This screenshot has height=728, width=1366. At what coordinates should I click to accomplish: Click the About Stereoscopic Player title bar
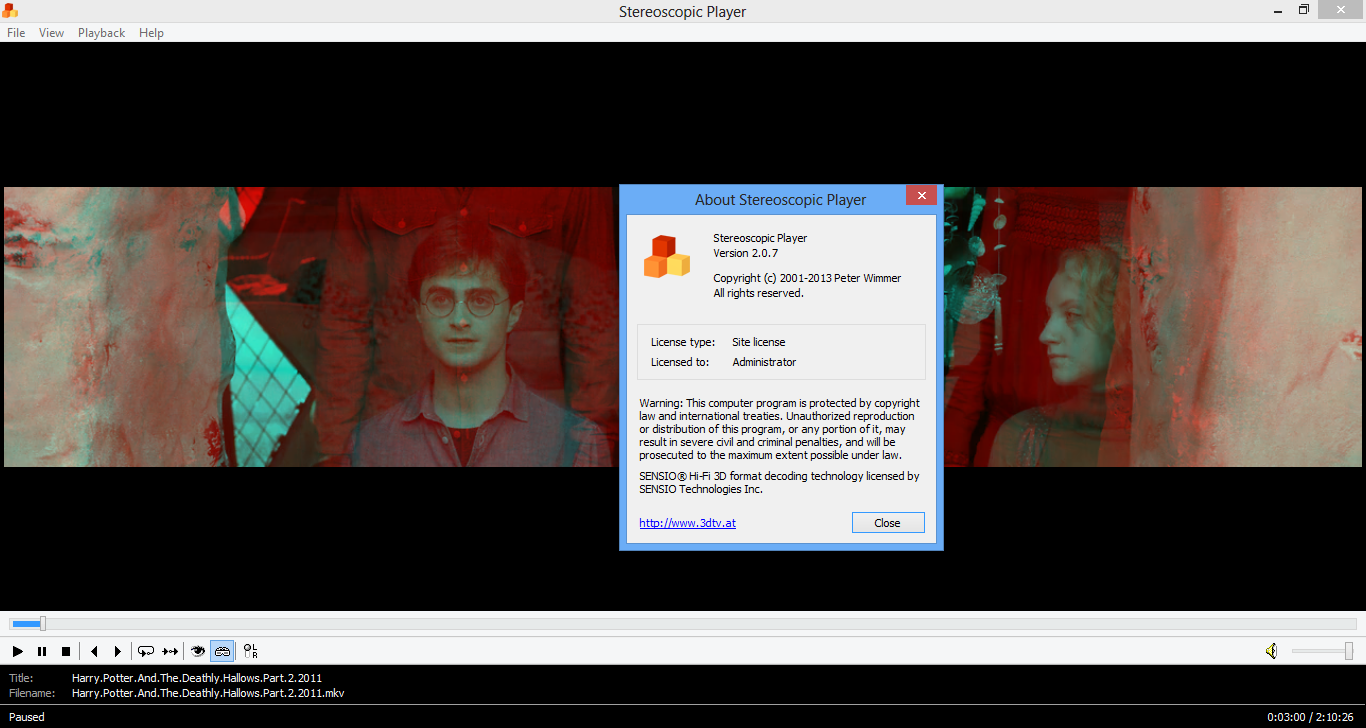tap(781, 199)
